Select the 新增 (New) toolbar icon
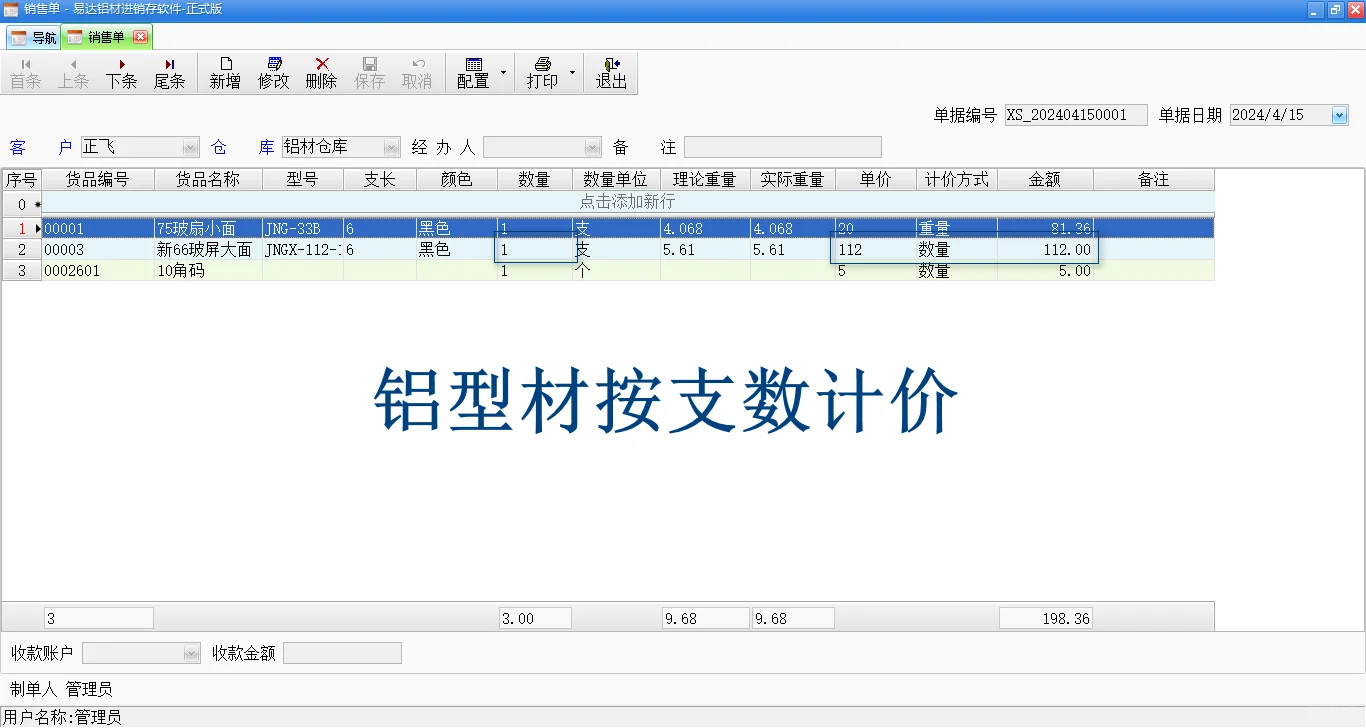The width and height of the screenshot is (1366, 728). click(x=225, y=71)
